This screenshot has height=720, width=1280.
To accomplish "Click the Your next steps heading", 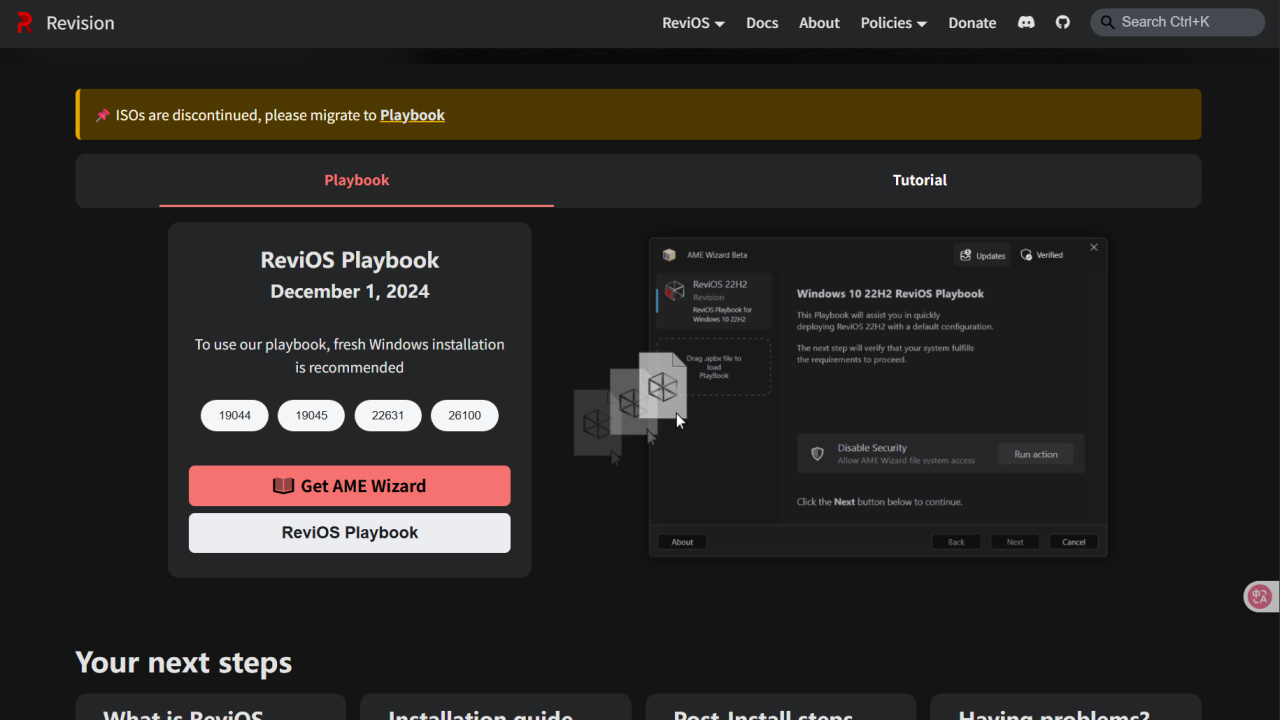I will coord(184,662).
